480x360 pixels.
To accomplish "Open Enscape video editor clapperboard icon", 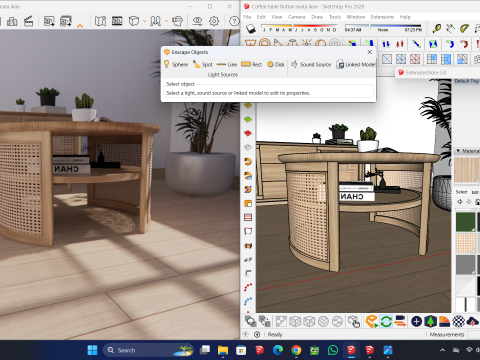I will coord(28,21).
